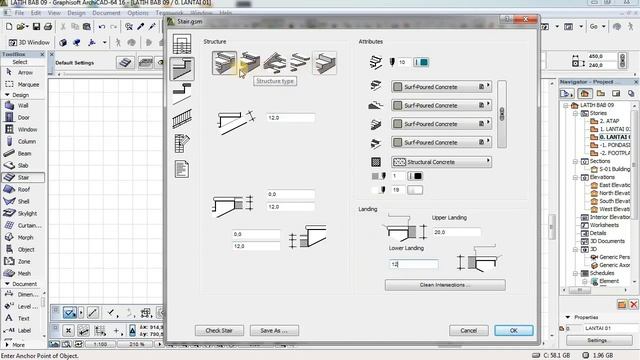The height and width of the screenshot is (360, 640).
Task: Open the View menu
Action: pos(54,13)
